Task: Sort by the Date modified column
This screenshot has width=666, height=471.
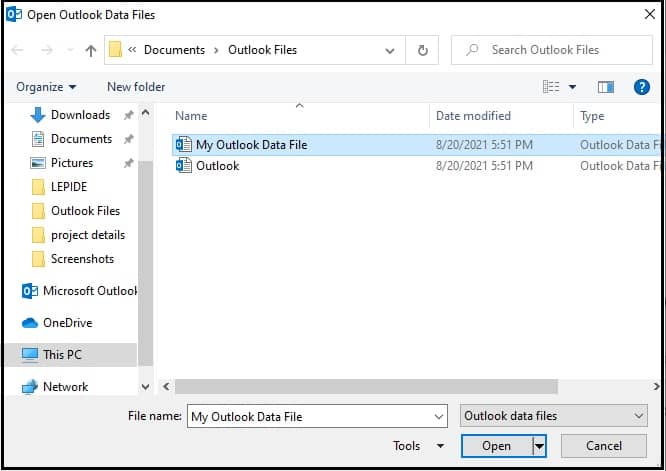Action: 473,116
